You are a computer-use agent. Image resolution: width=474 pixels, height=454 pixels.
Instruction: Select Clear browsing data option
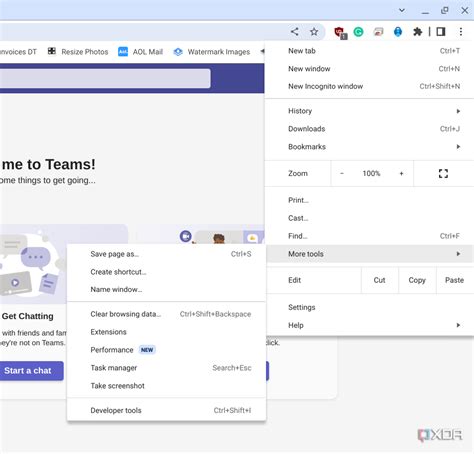coord(166,314)
